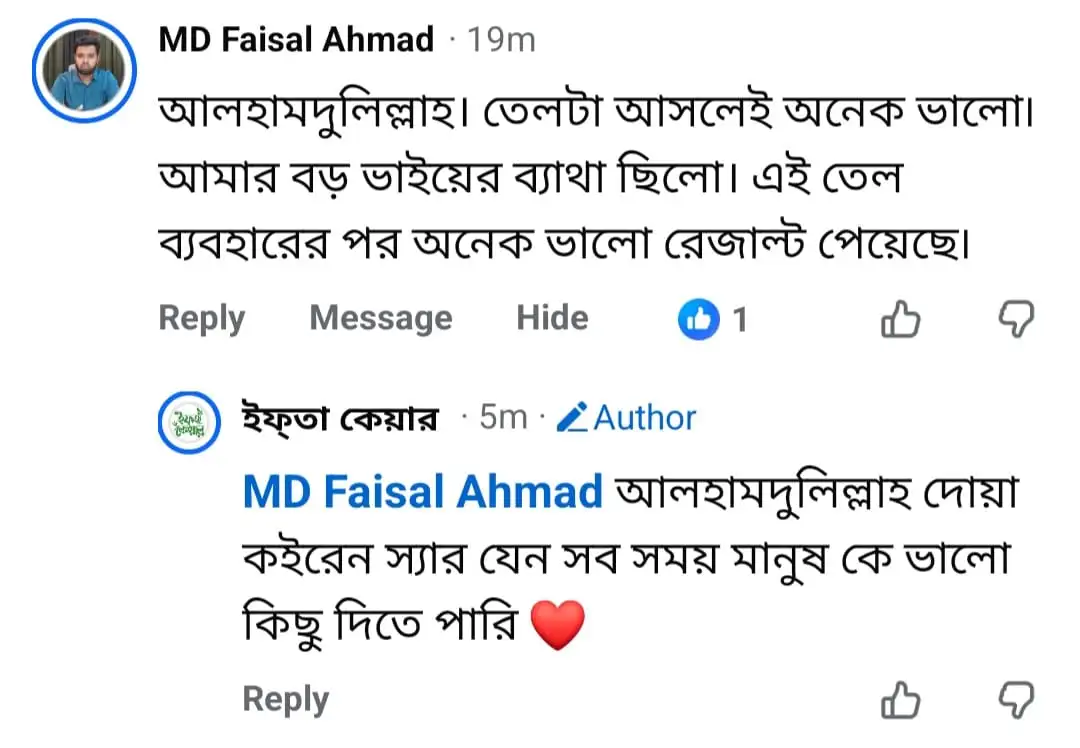Reply to the ইফতা কেয়ার author reply

point(286,700)
